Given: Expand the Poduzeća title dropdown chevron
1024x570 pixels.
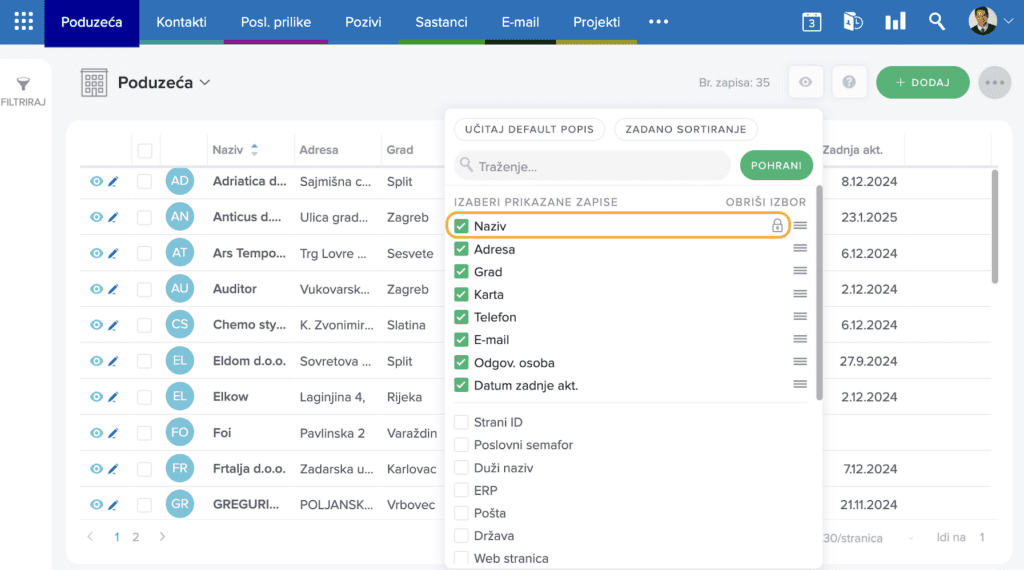Looking at the screenshot, I should click(x=205, y=83).
